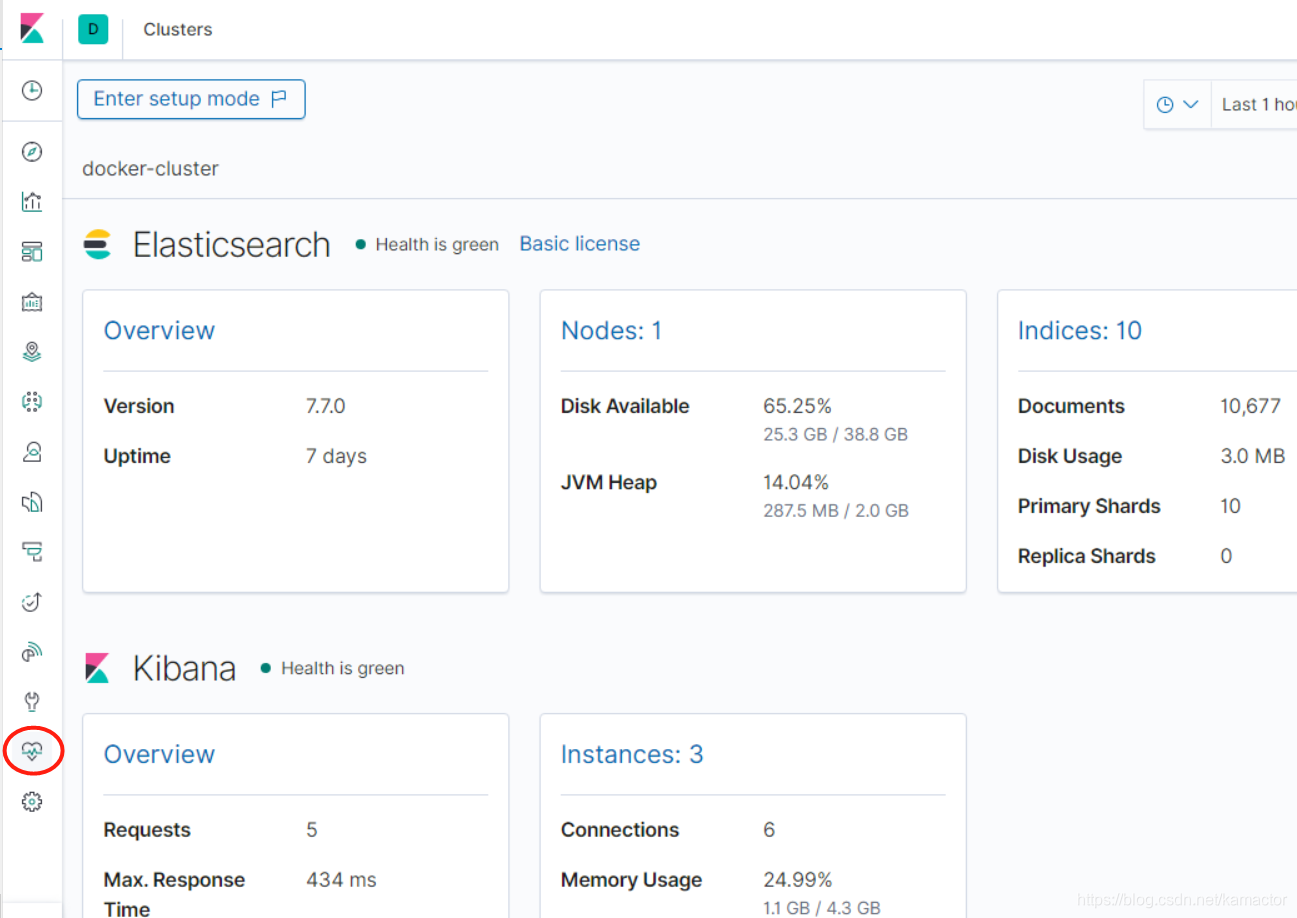Click the Elastic logo at top left
The image size is (1297, 918).
pos(31,29)
